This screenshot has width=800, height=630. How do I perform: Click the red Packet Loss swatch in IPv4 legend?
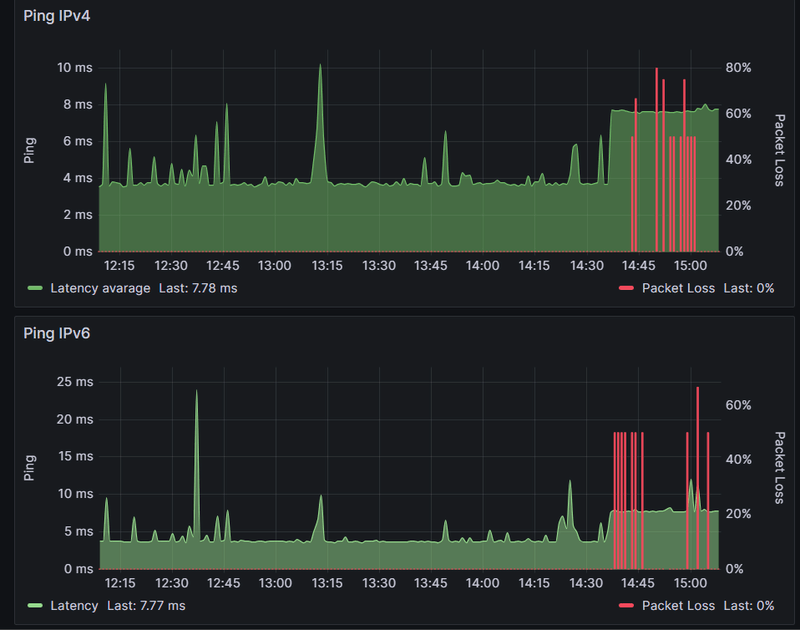[x=626, y=288]
